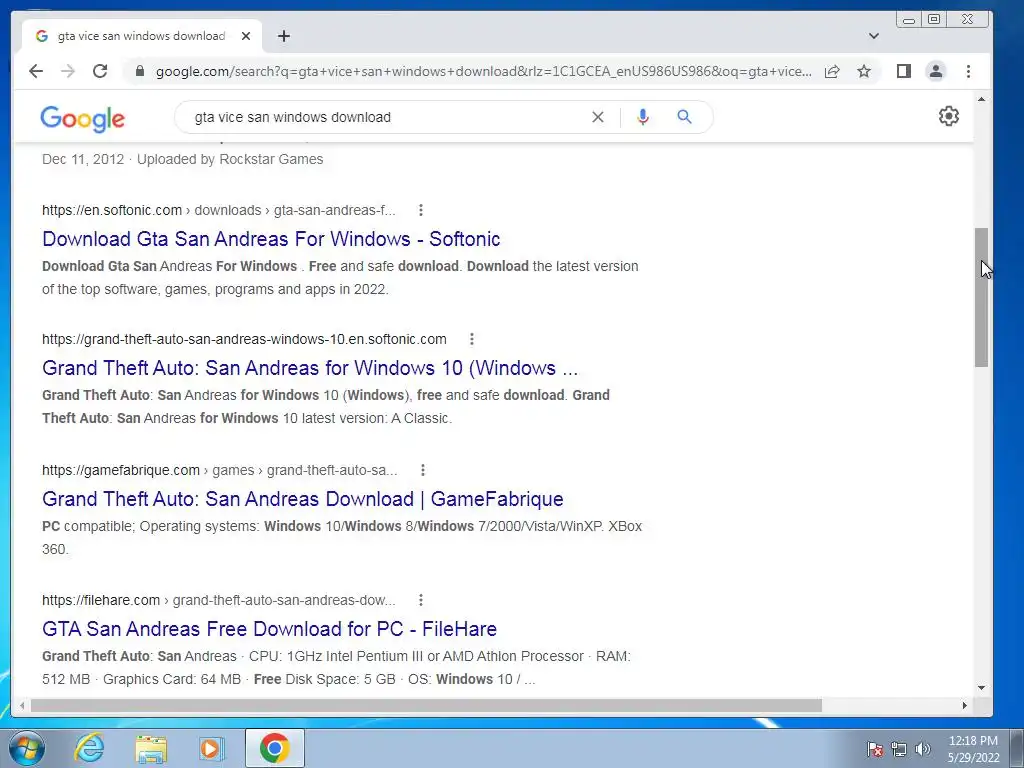The height and width of the screenshot is (768, 1024).
Task: Open Google quick settings gear
Action: 948,116
